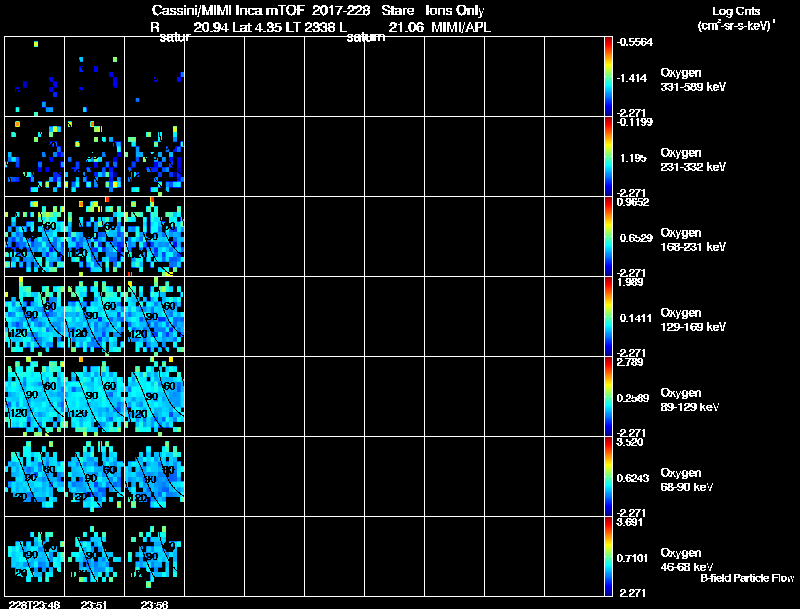Select the Oxygen 231-332 keV image at 23:51
This screenshot has width=800, height=609.
tap(94, 157)
